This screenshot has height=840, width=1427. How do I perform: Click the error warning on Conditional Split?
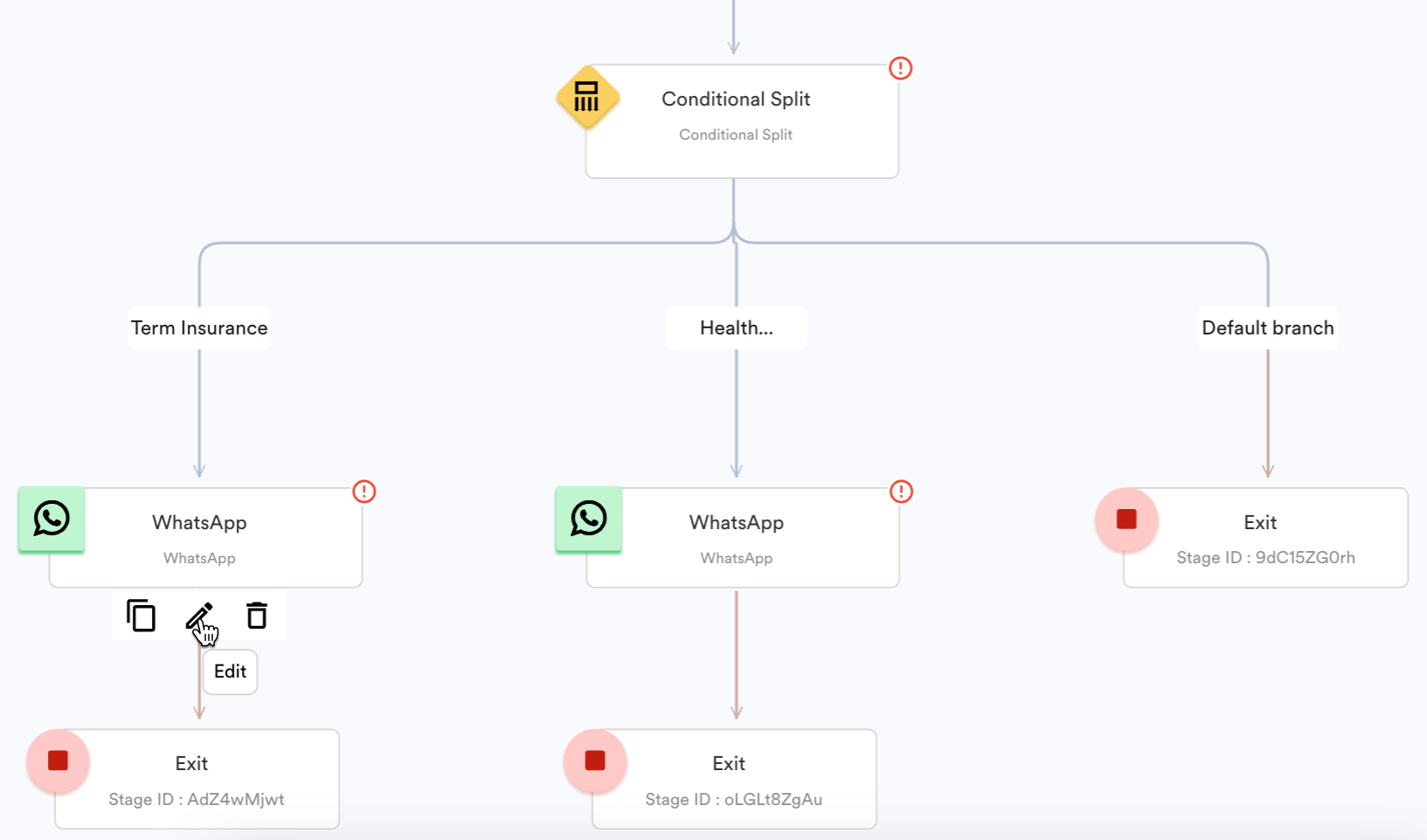[900, 68]
